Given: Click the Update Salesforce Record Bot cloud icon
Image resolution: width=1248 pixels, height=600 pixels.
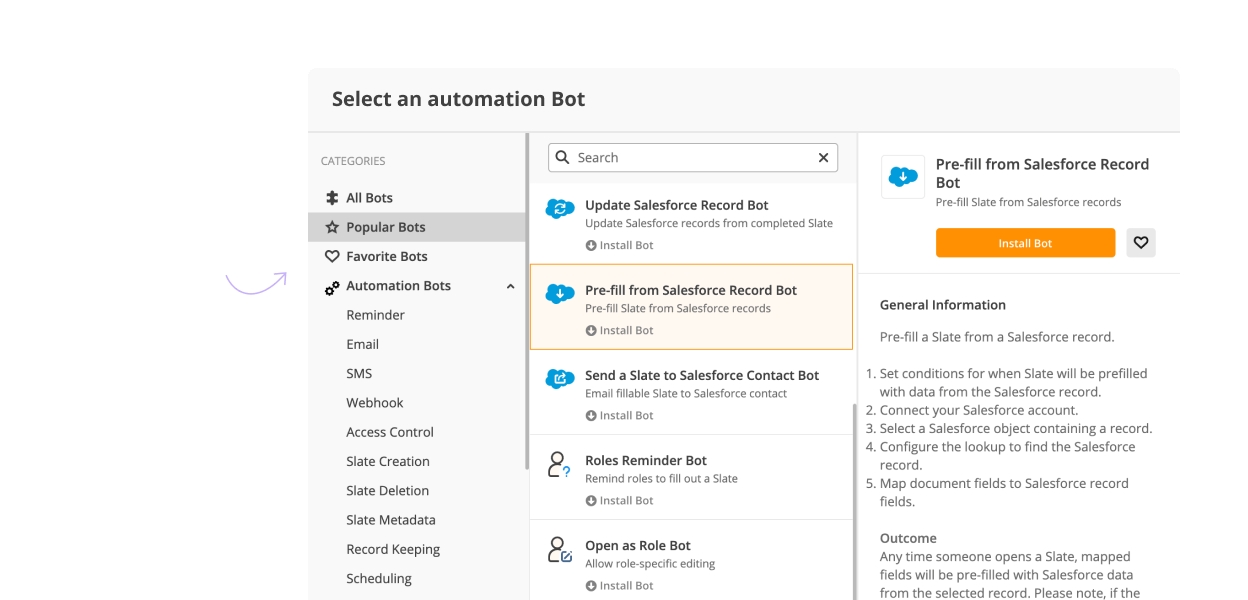Looking at the screenshot, I should [x=560, y=208].
